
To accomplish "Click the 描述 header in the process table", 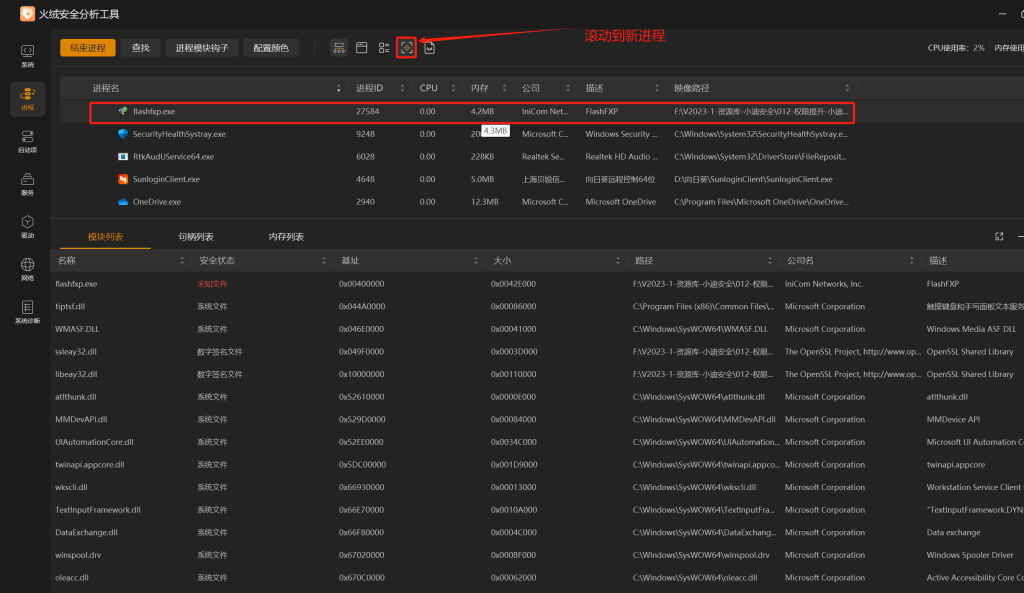I will (x=594, y=88).
